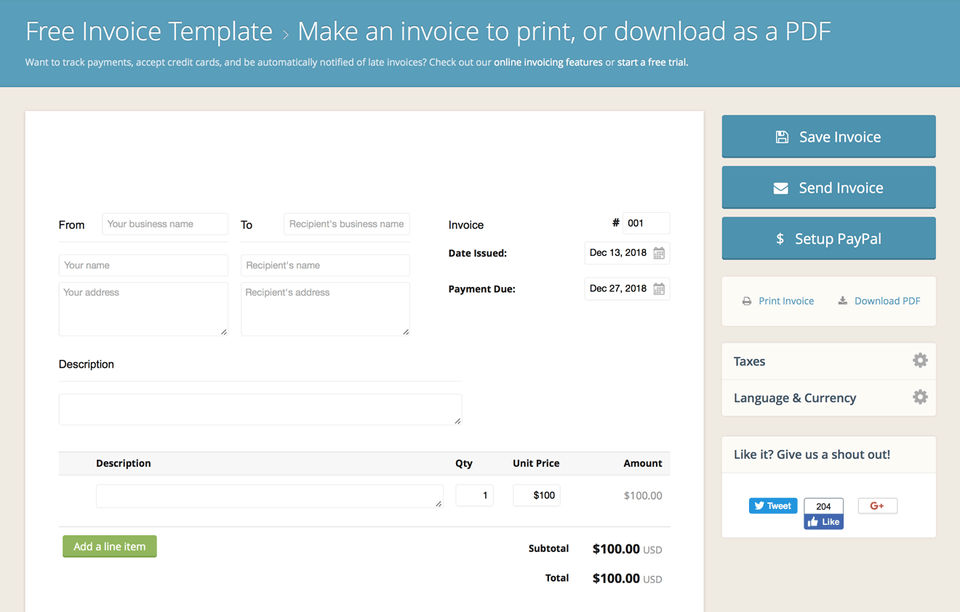Click the Total label

[557, 578]
